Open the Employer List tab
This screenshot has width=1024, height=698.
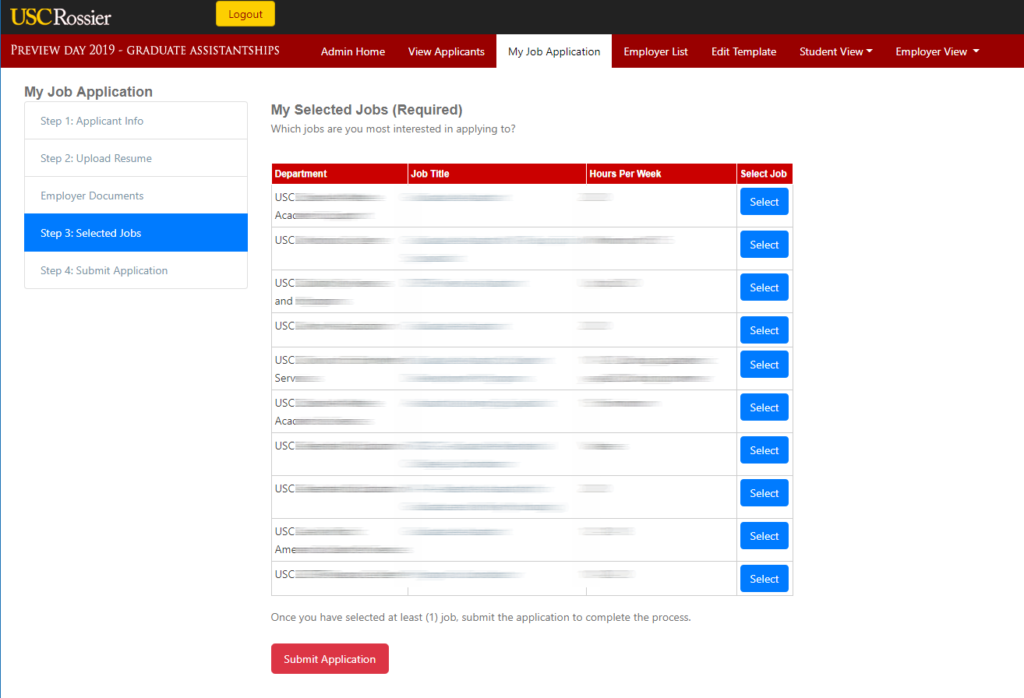655,52
